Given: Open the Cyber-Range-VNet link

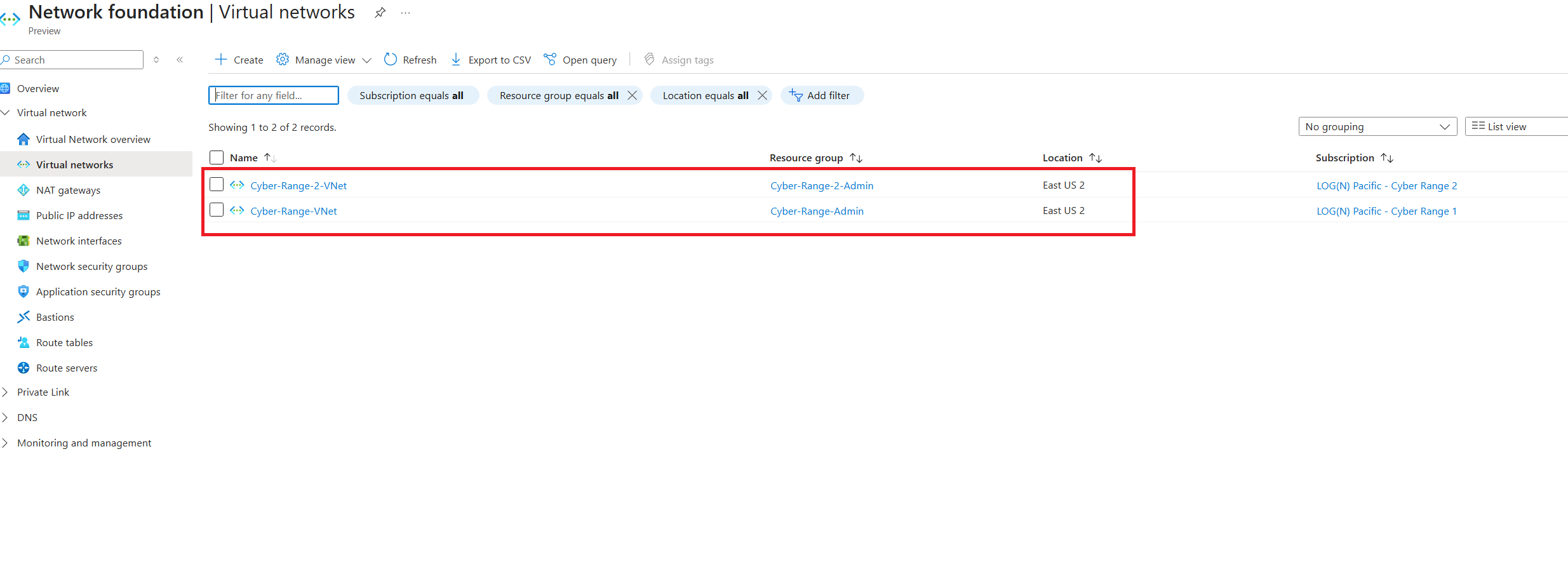Looking at the screenshot, I should click(293, 211).
